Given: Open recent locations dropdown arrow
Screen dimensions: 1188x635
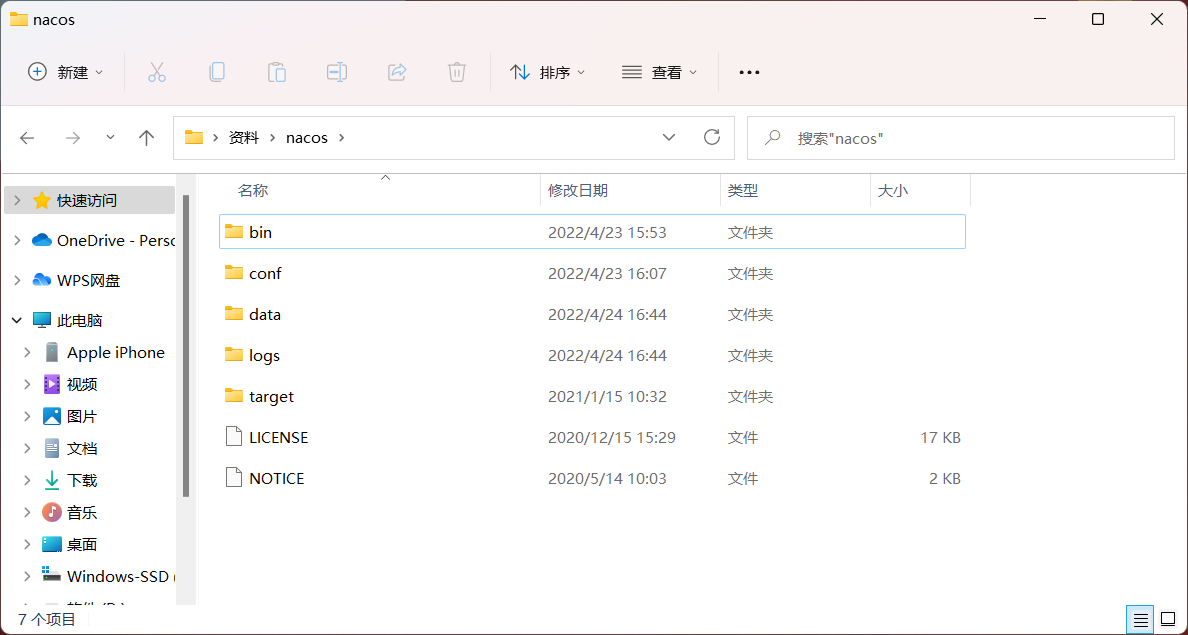Looking at the screenshot, I should (x=111, y=137).
